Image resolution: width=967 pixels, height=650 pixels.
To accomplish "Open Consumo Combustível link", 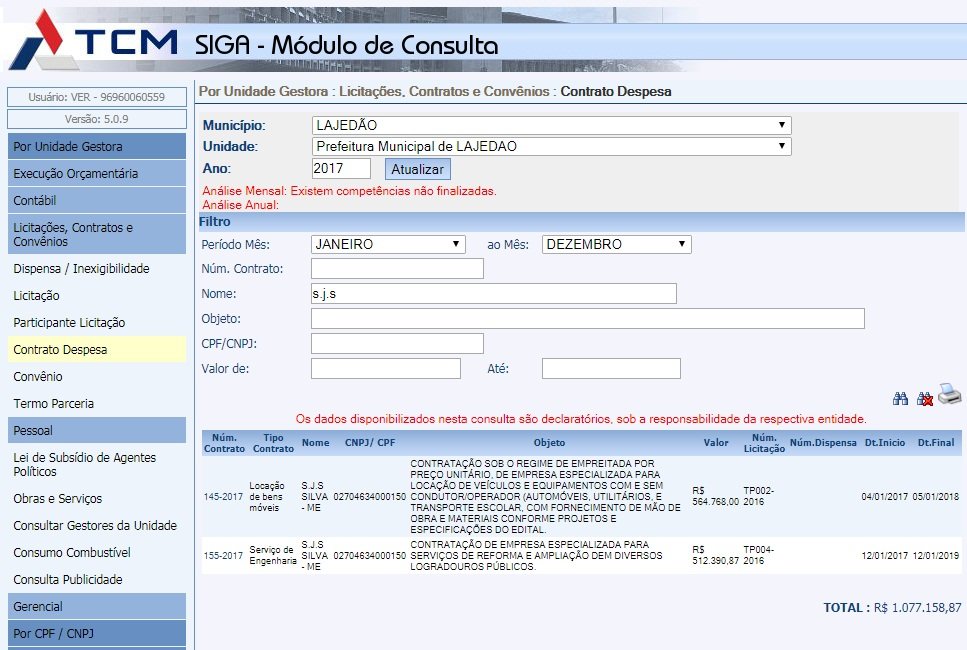I will click(x=73, y=552).
